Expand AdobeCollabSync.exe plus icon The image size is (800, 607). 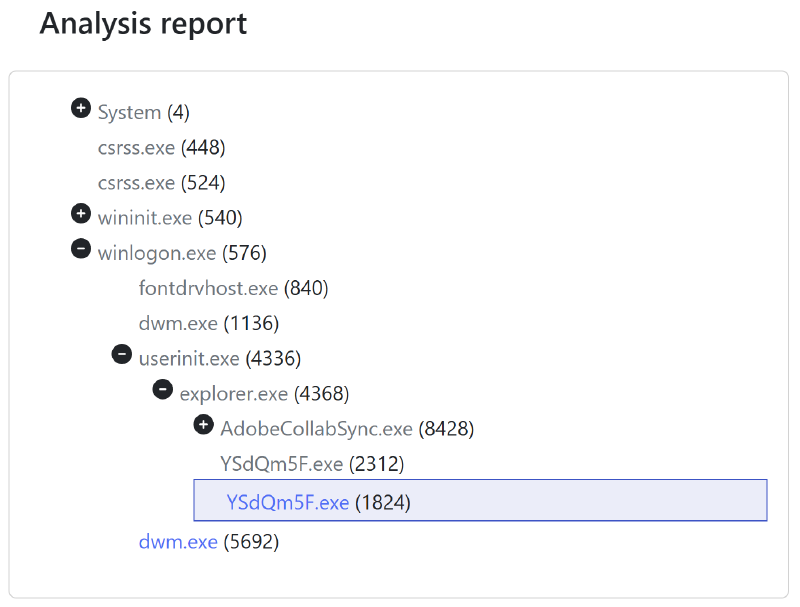point(204,425)
